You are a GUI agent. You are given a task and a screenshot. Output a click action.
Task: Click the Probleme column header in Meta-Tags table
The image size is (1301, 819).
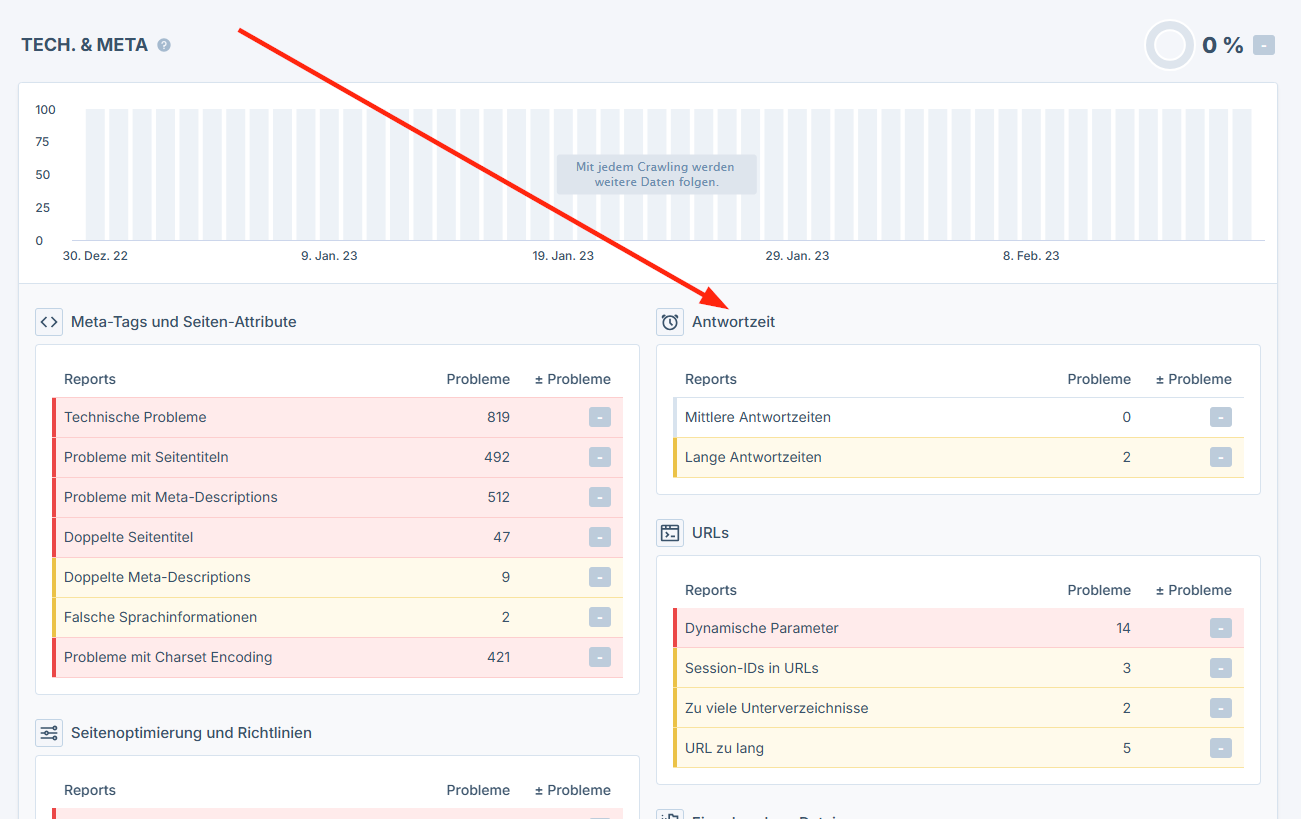pos(478,380)
